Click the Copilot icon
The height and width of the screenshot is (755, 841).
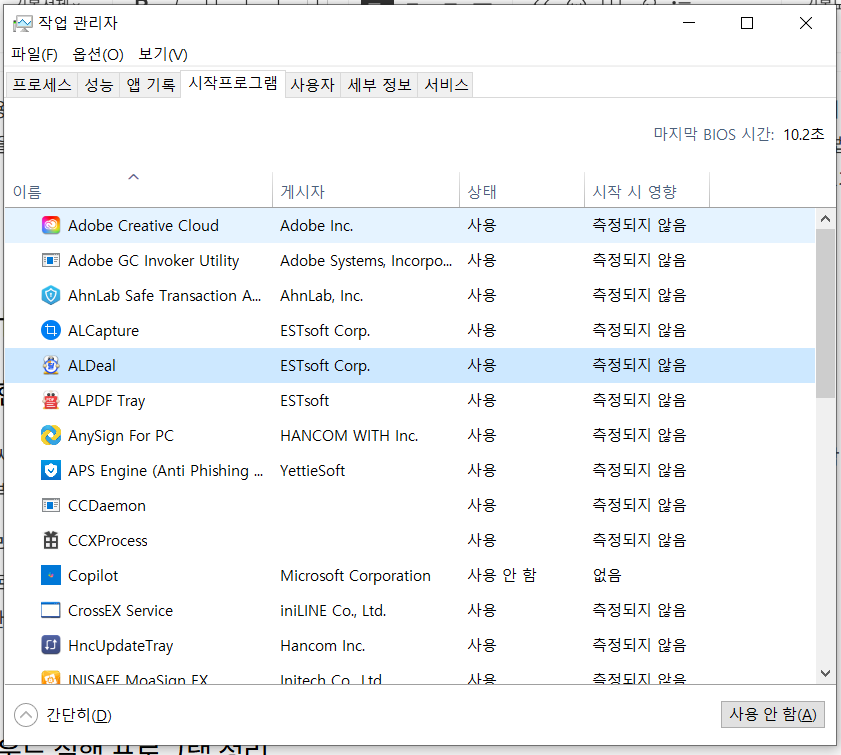coord(51,575)
